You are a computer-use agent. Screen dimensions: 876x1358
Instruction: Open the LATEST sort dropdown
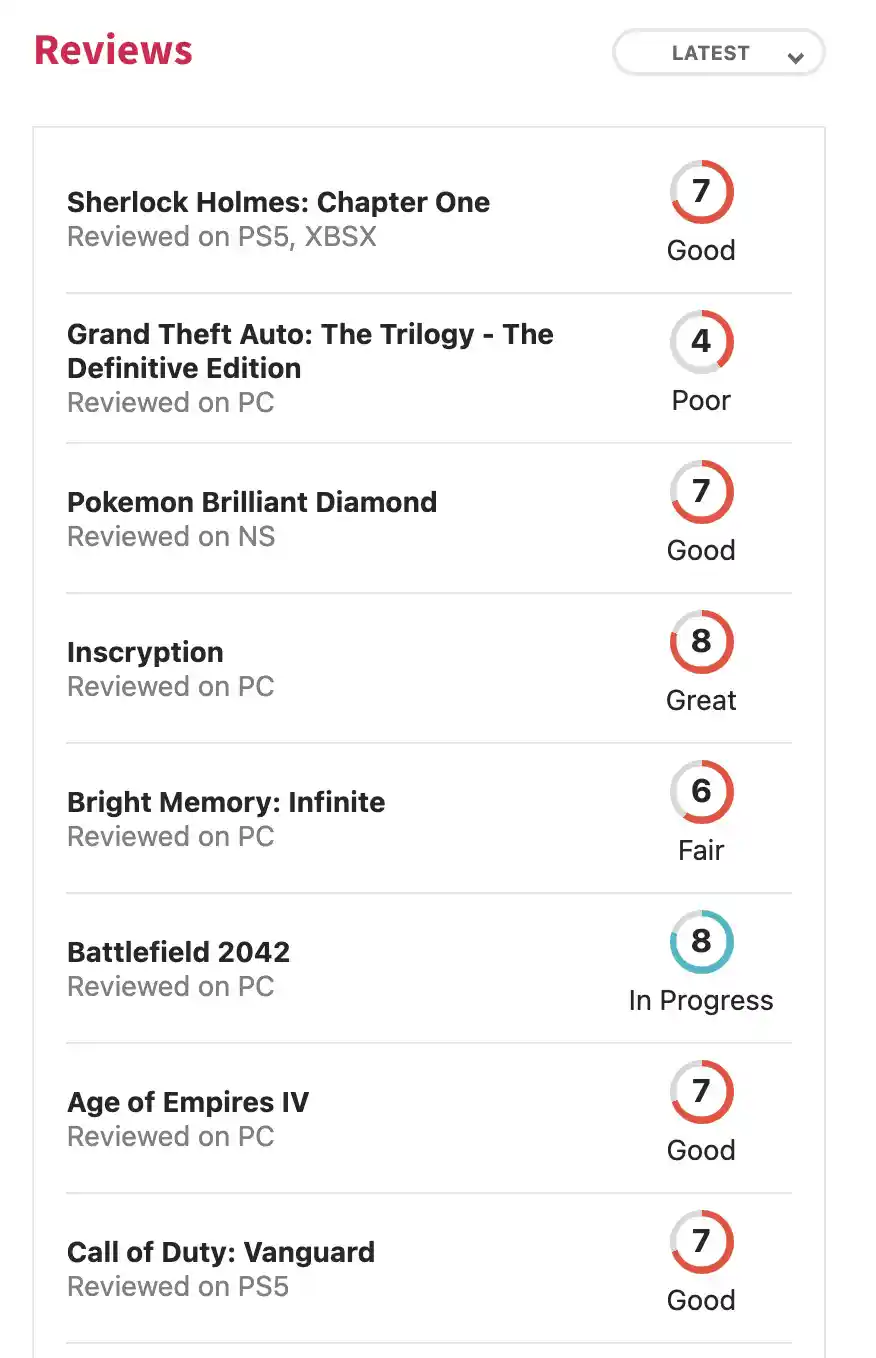719,53
